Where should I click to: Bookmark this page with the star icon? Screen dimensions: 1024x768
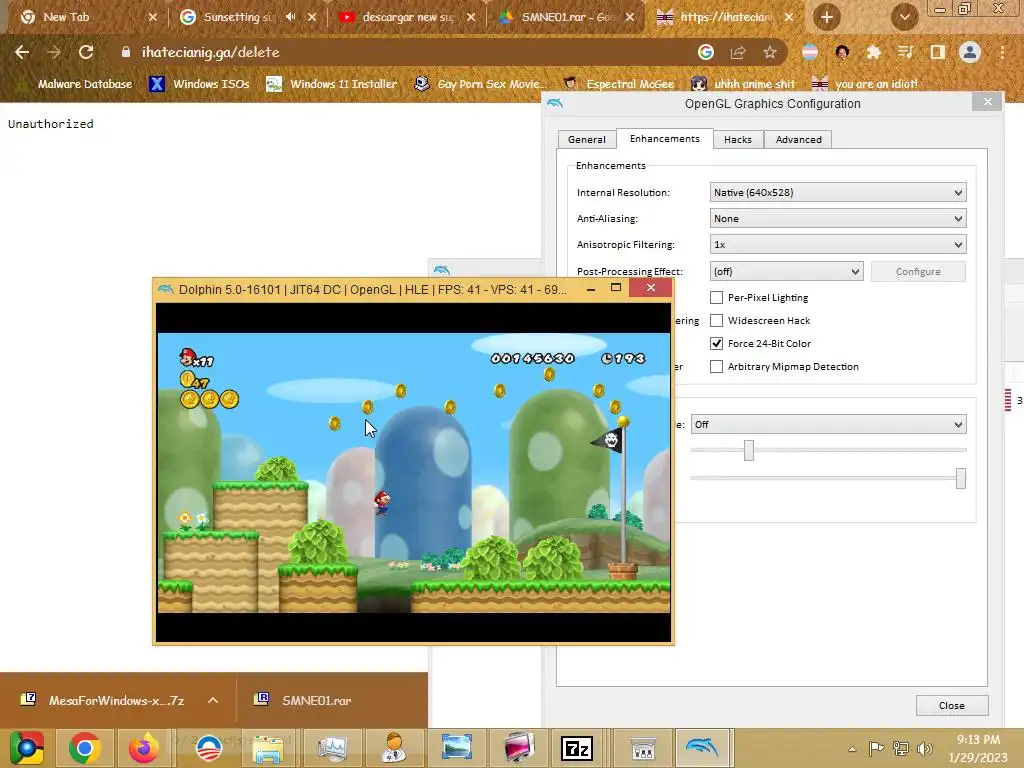(770, 52)
